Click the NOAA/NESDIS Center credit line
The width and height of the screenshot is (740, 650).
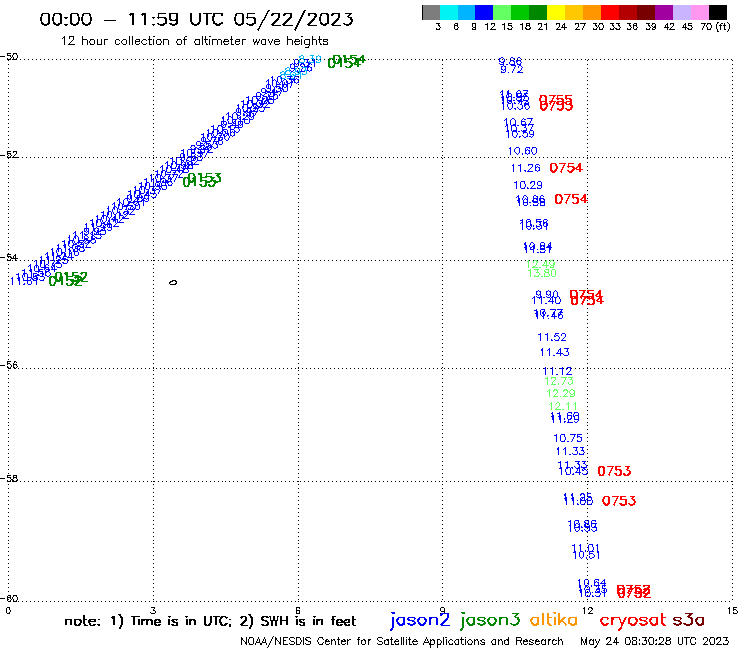coord(402,642)
